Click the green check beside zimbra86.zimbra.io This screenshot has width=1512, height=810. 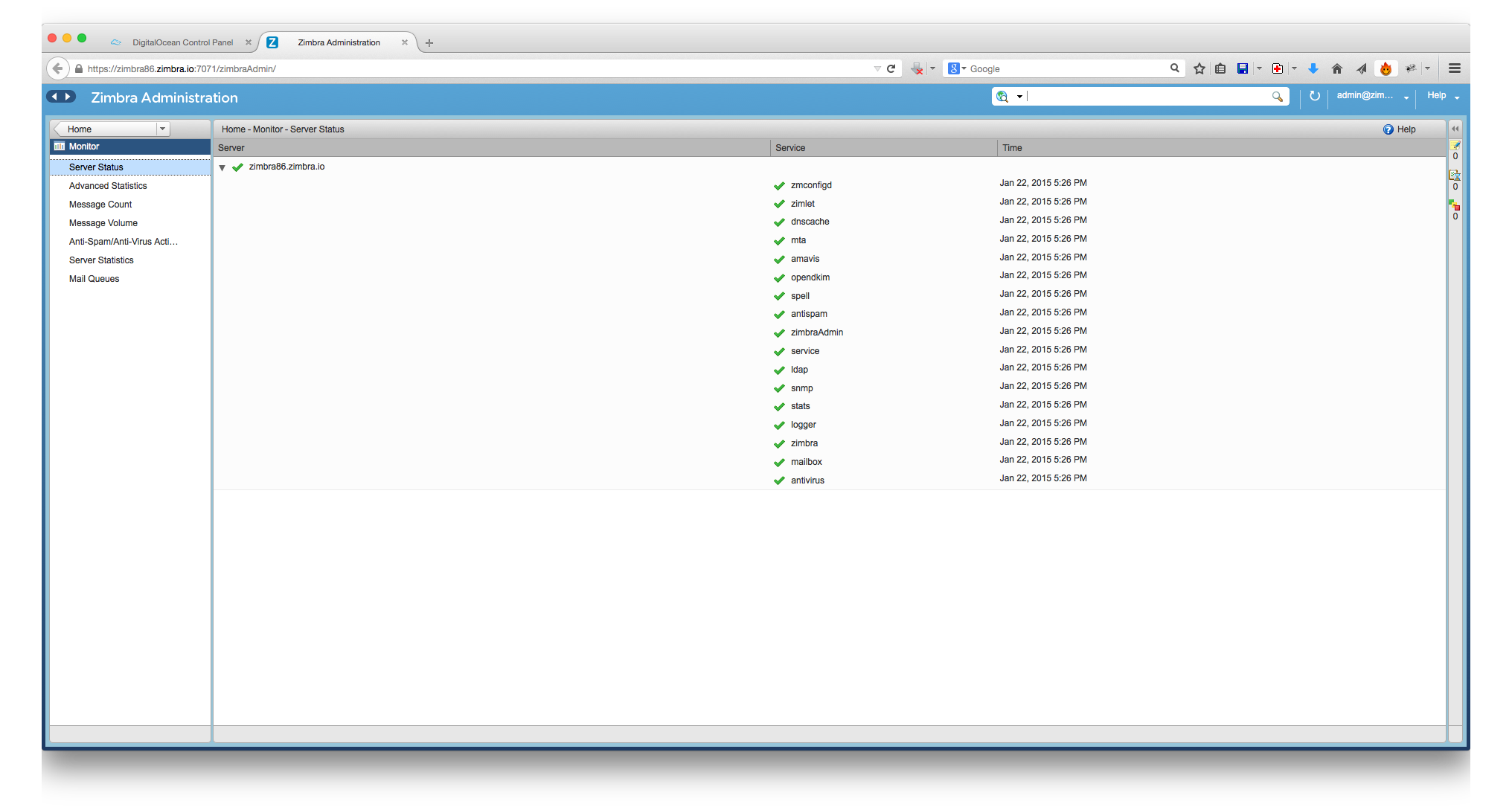tap(237, 167)
